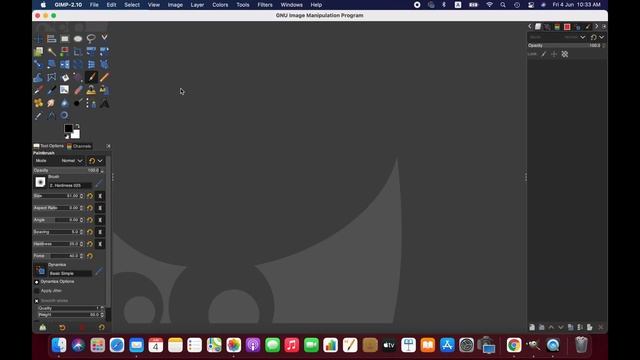Reset tool options to defaults

point(102,327)
